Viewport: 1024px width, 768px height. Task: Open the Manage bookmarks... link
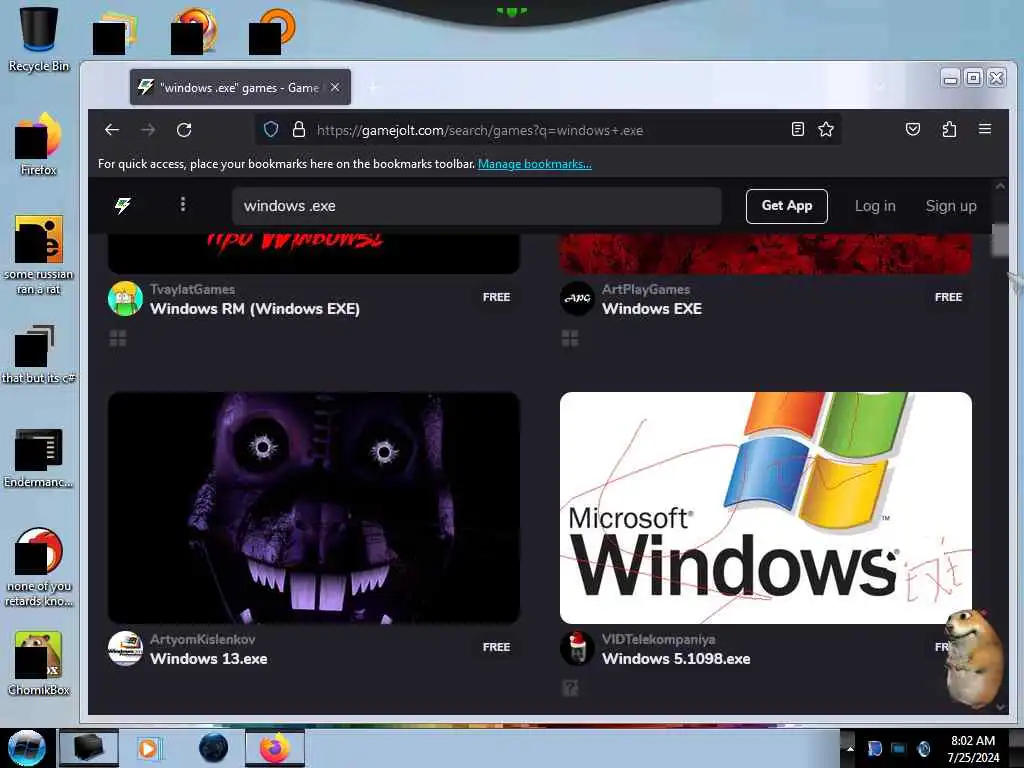coord(535,164)
